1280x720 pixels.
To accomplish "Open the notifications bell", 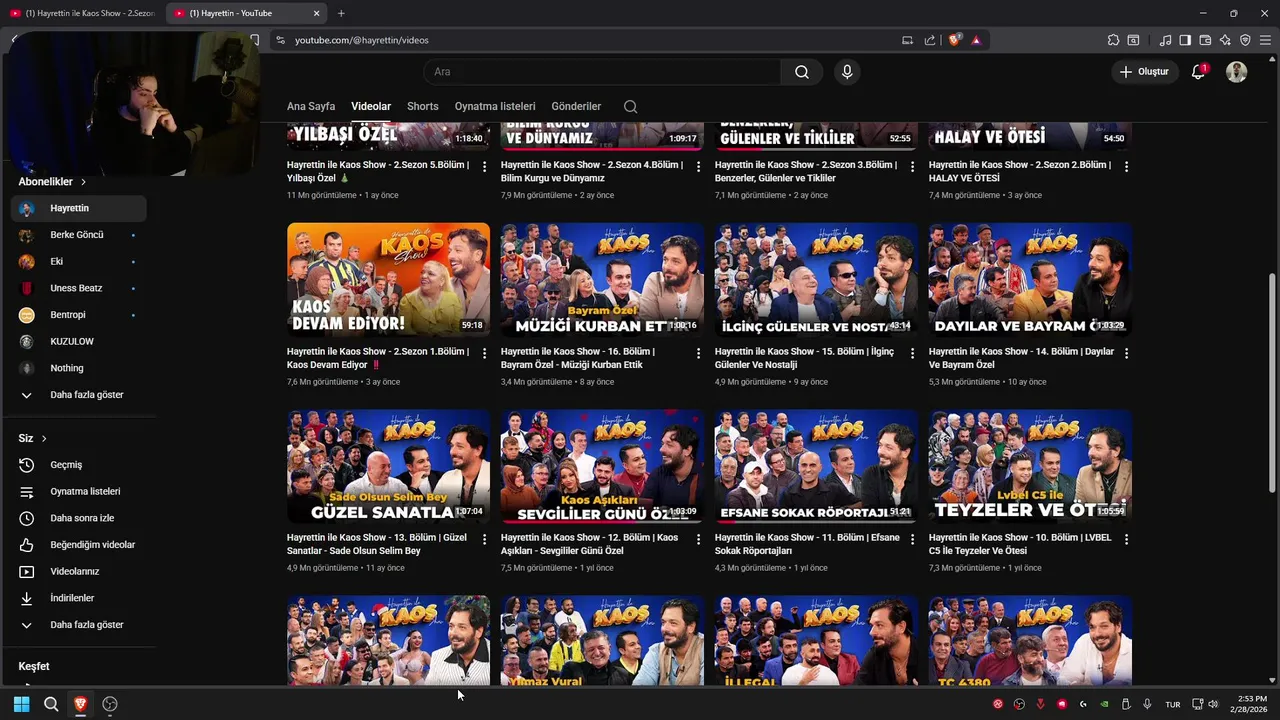I will [x=1198, y=72].
